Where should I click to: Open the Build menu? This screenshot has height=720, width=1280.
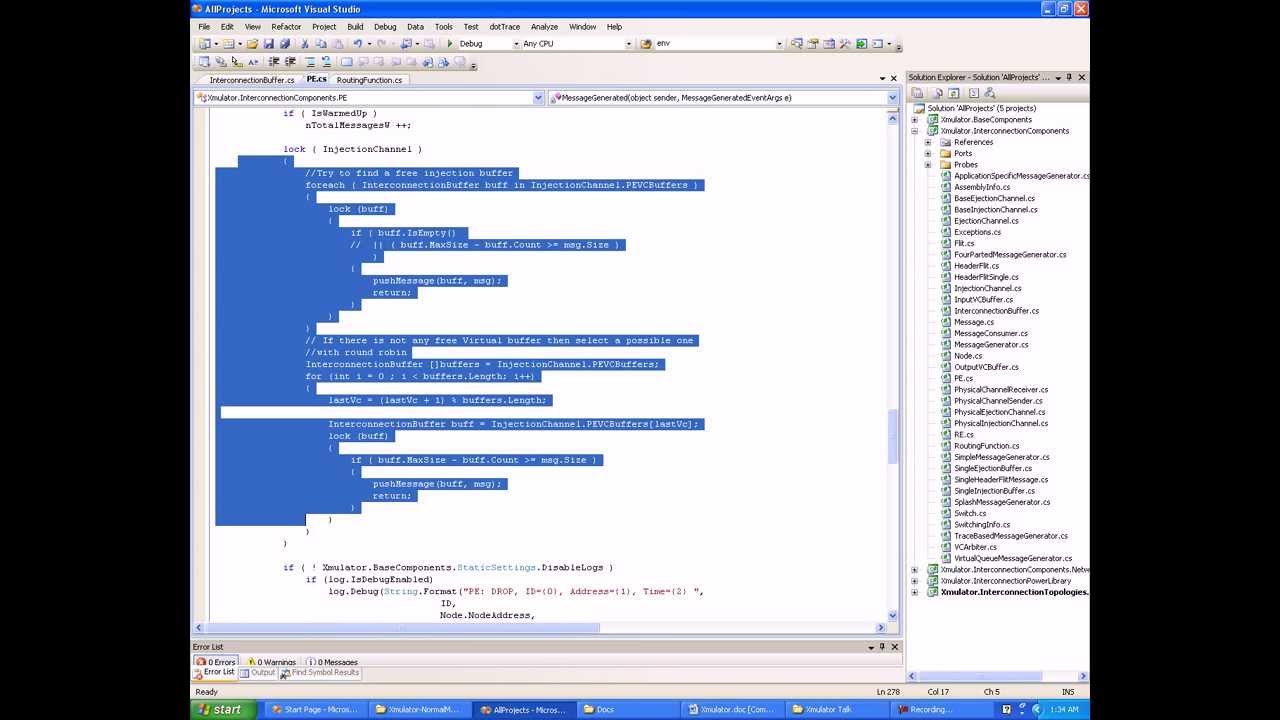pyautogui.click(x=355, y=27)
